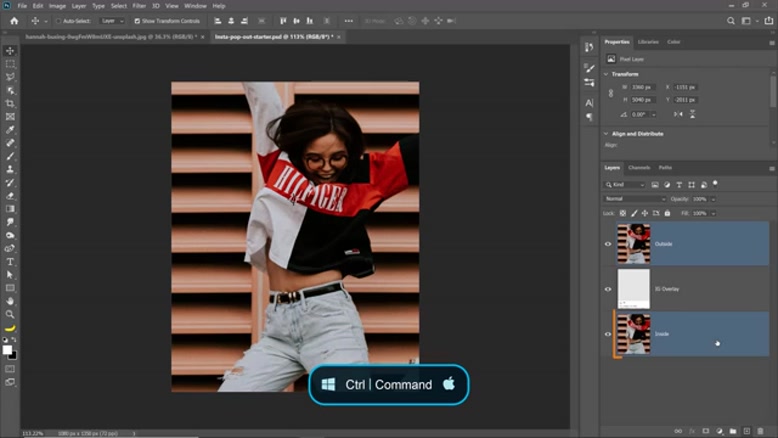Screen dimensions: 778x438
Task: Open the search icon at top right
Action: coord(731,21)
